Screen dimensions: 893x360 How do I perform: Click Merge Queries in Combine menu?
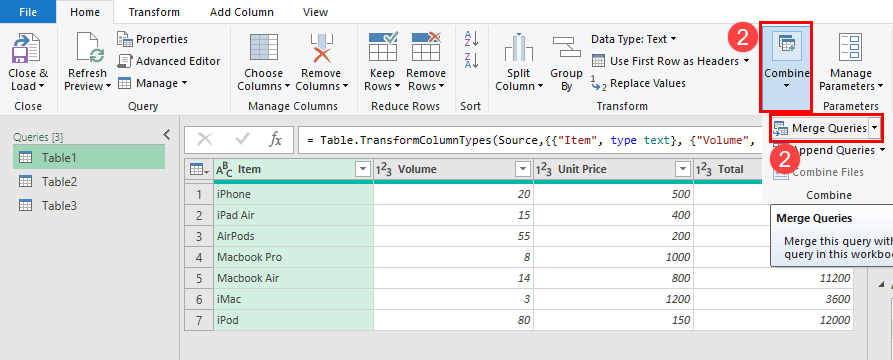click(820, 128)
